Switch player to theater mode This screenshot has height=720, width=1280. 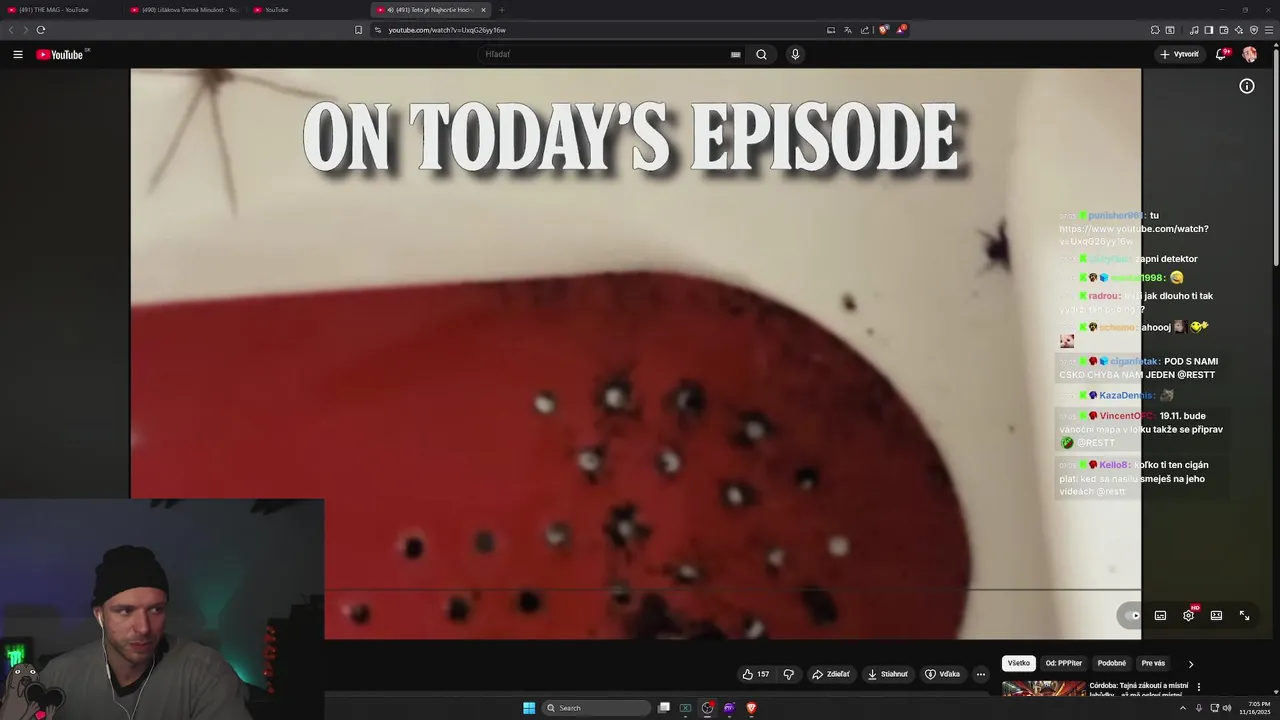coord(1216,615)
